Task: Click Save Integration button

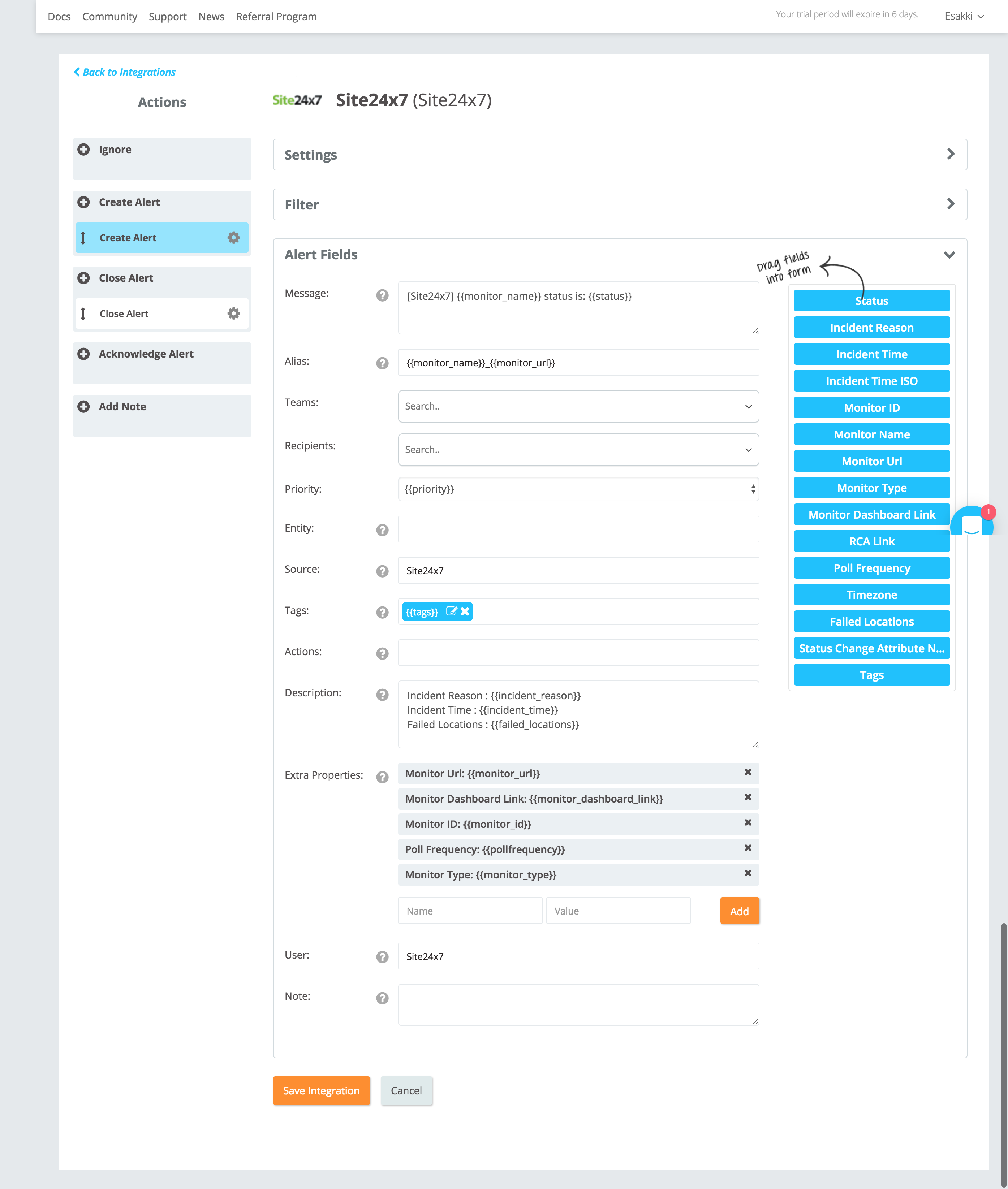Action: (321, 1090)
